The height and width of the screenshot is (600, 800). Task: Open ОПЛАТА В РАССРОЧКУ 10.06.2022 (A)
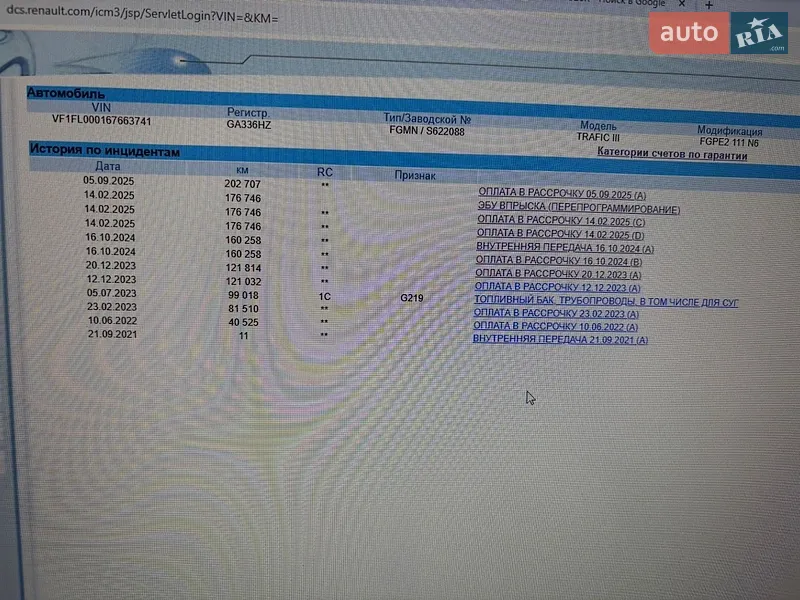(x=555, y=326)
